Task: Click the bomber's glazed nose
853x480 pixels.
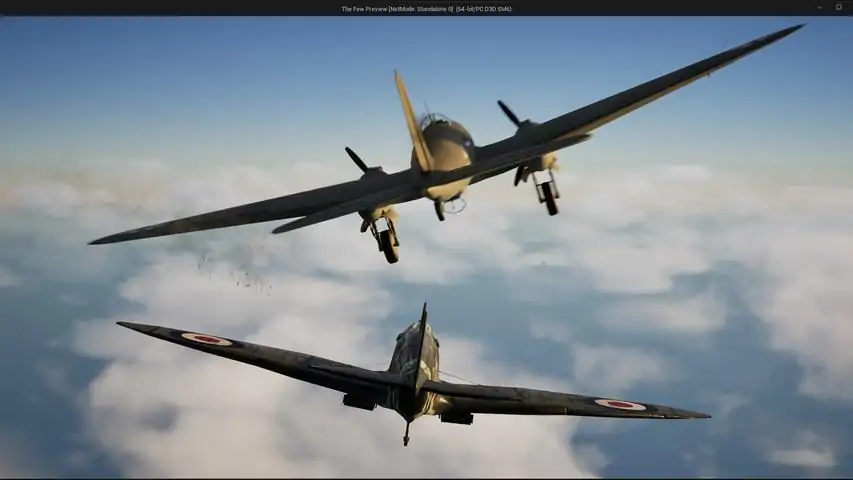Action: (435, 120)
